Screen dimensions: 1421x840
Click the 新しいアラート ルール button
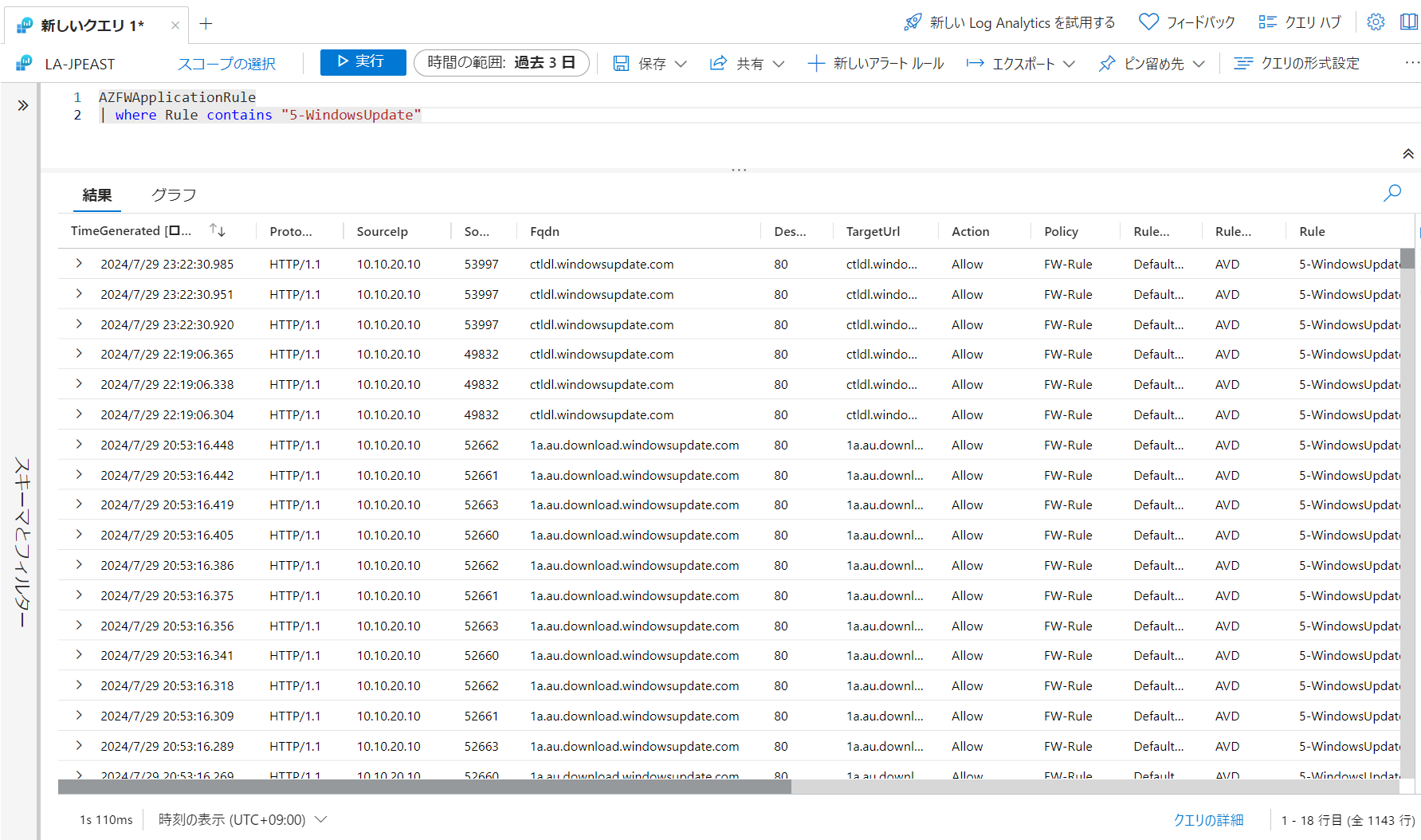875,63
